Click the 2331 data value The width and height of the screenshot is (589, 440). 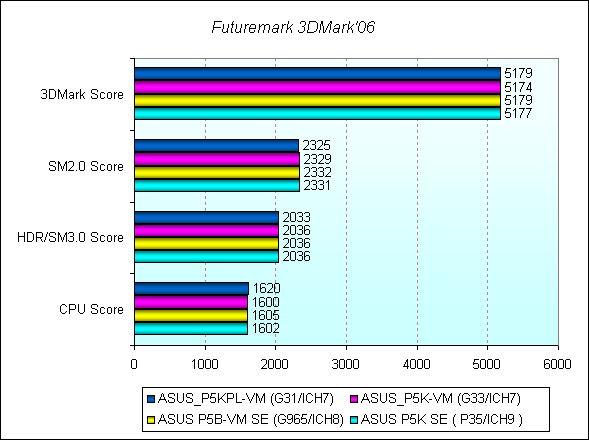pyautogui.click(x=317, y=185)
